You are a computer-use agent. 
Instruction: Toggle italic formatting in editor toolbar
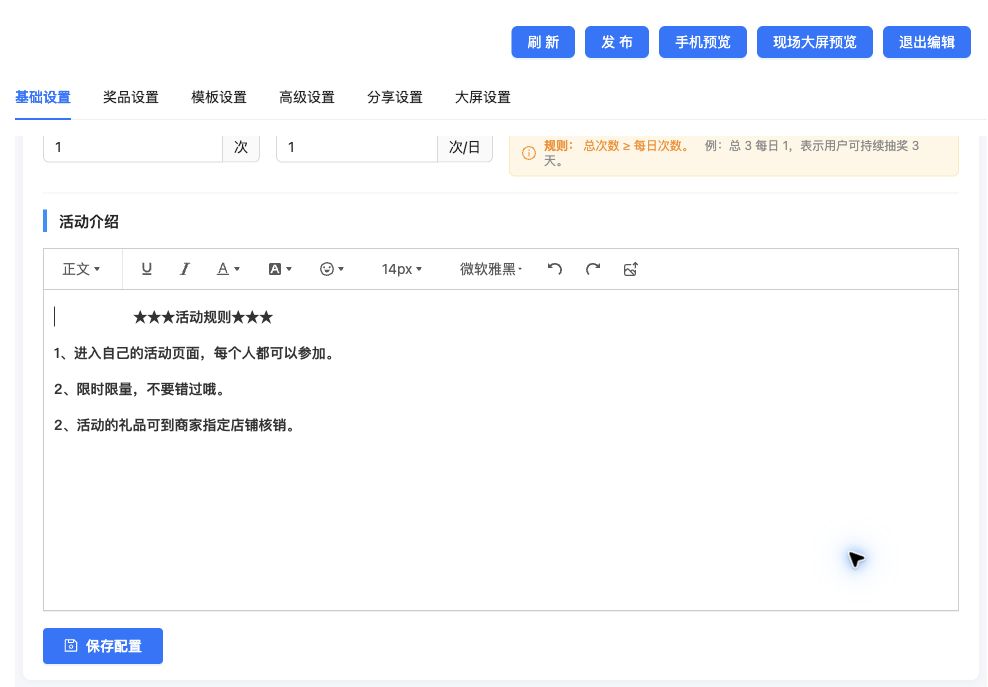point(185,269)
